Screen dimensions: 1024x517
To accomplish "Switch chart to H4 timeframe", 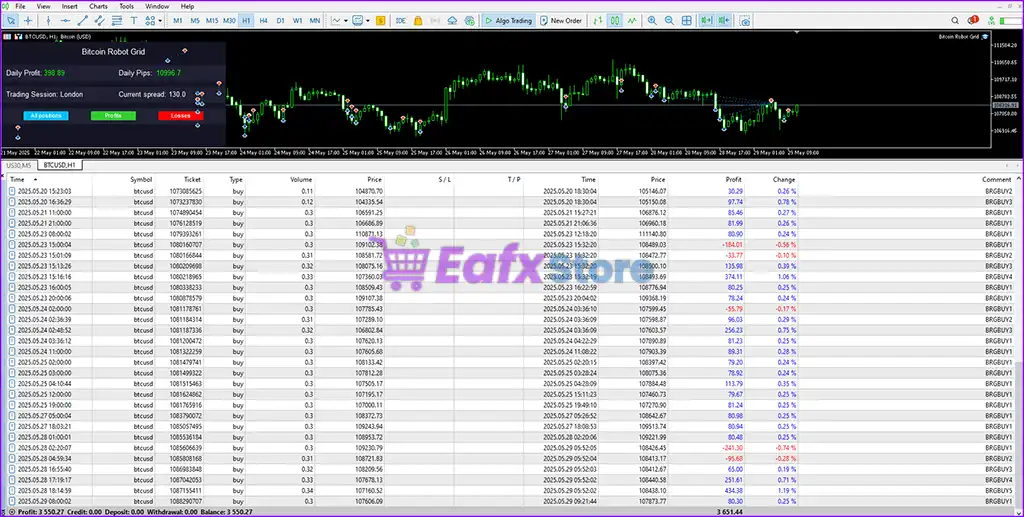I will [263, 21].
